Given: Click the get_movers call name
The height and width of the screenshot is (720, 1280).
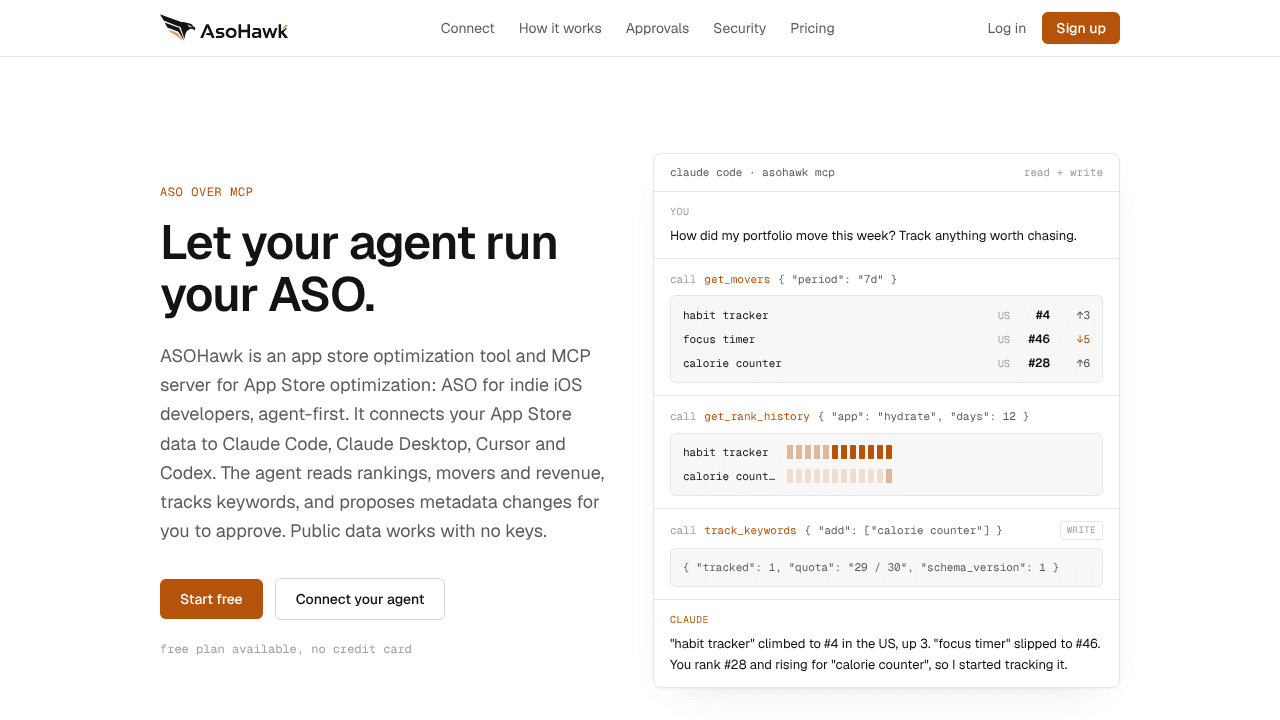Looking at the screenshot, I should click(737, 279).
